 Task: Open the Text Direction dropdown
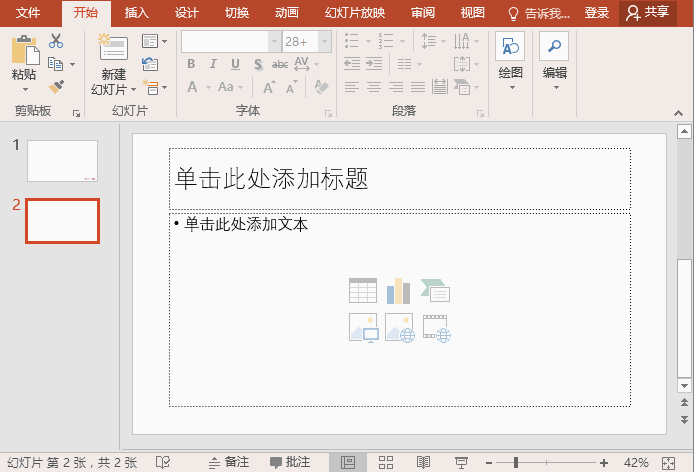tap(466, 41)
